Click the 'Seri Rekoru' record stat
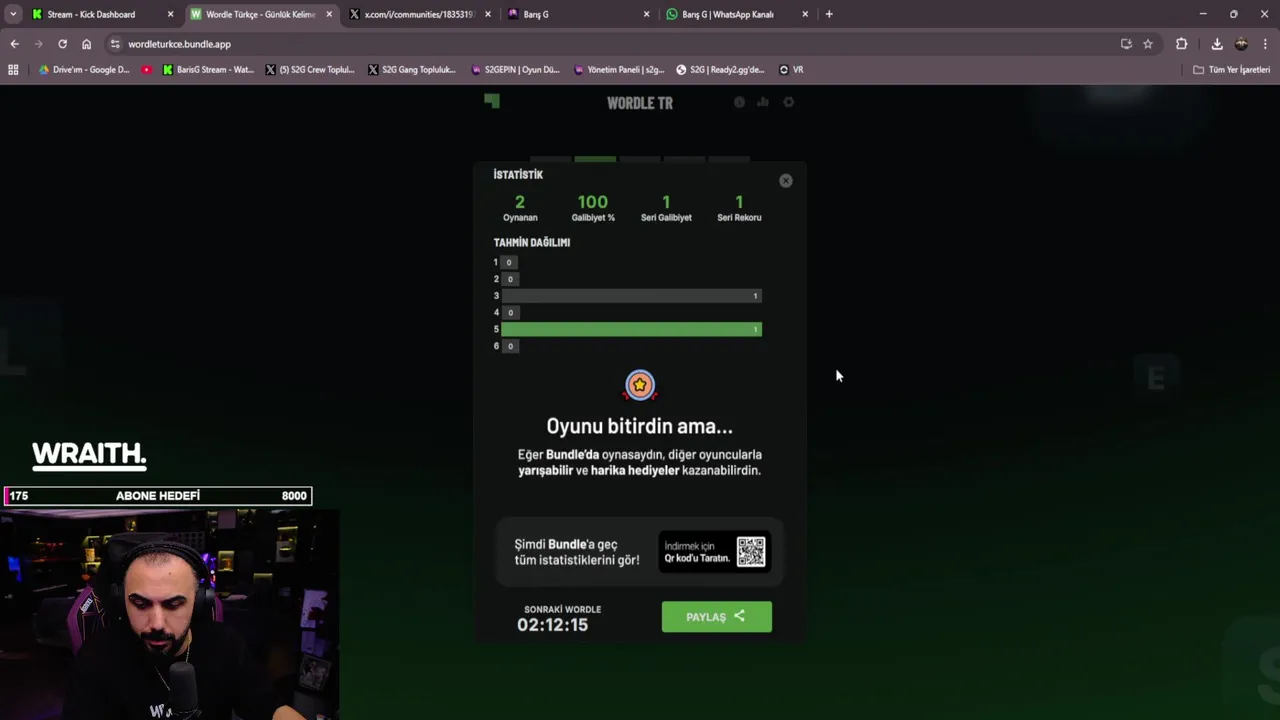The height and width of the screenshot is (720, 1280). (x=739, y=208)
